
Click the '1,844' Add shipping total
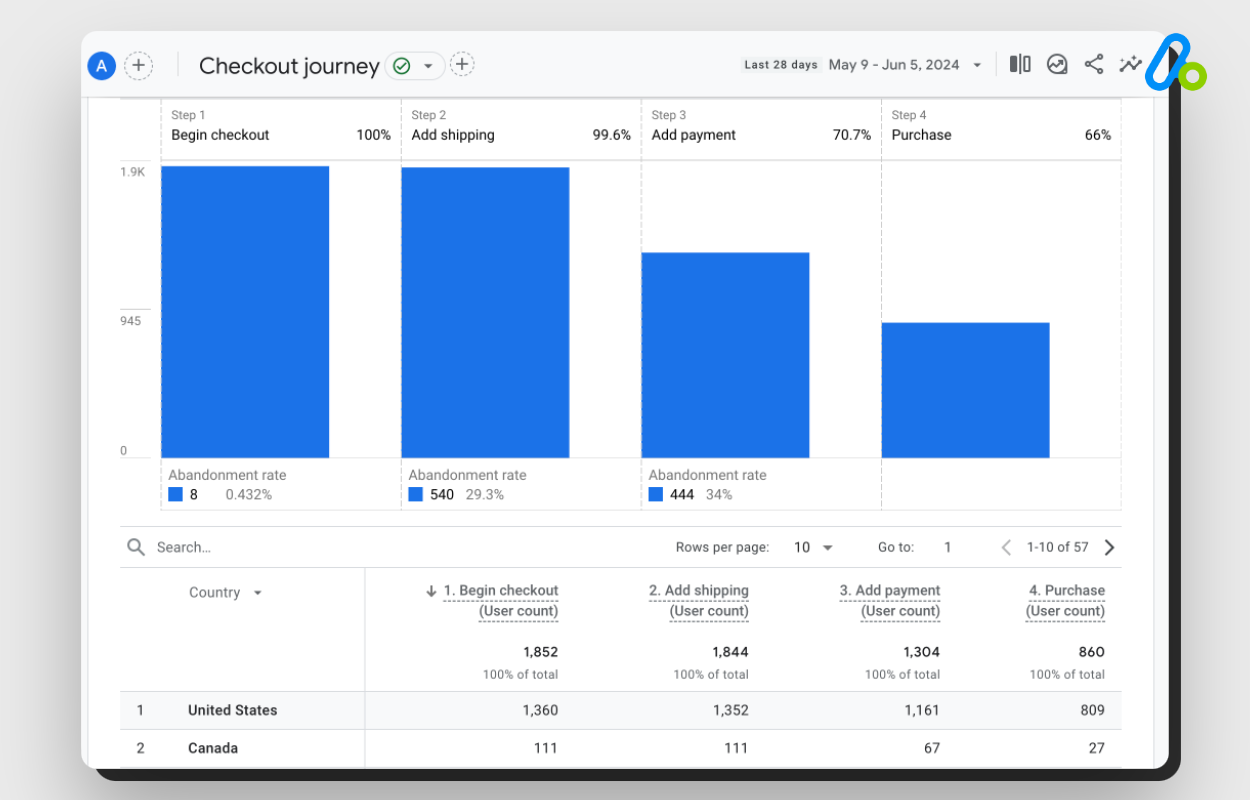coord(730,652)
